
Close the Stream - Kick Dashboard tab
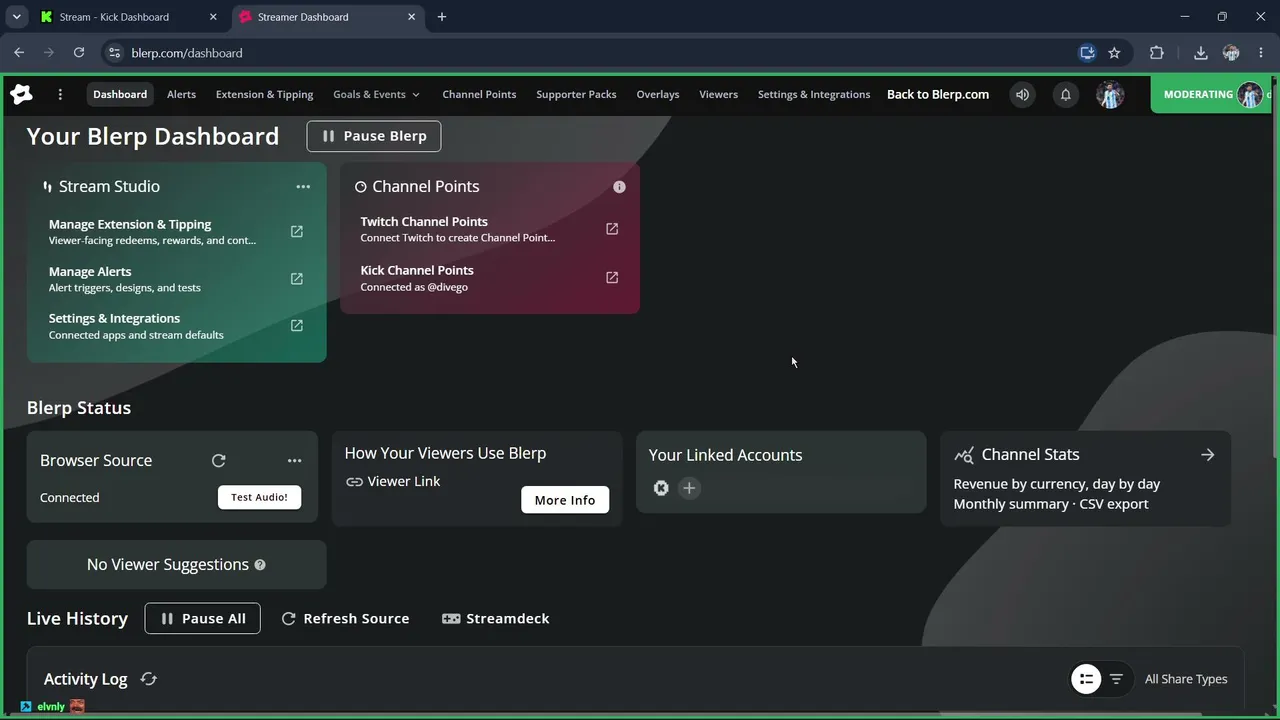[213, 17]
